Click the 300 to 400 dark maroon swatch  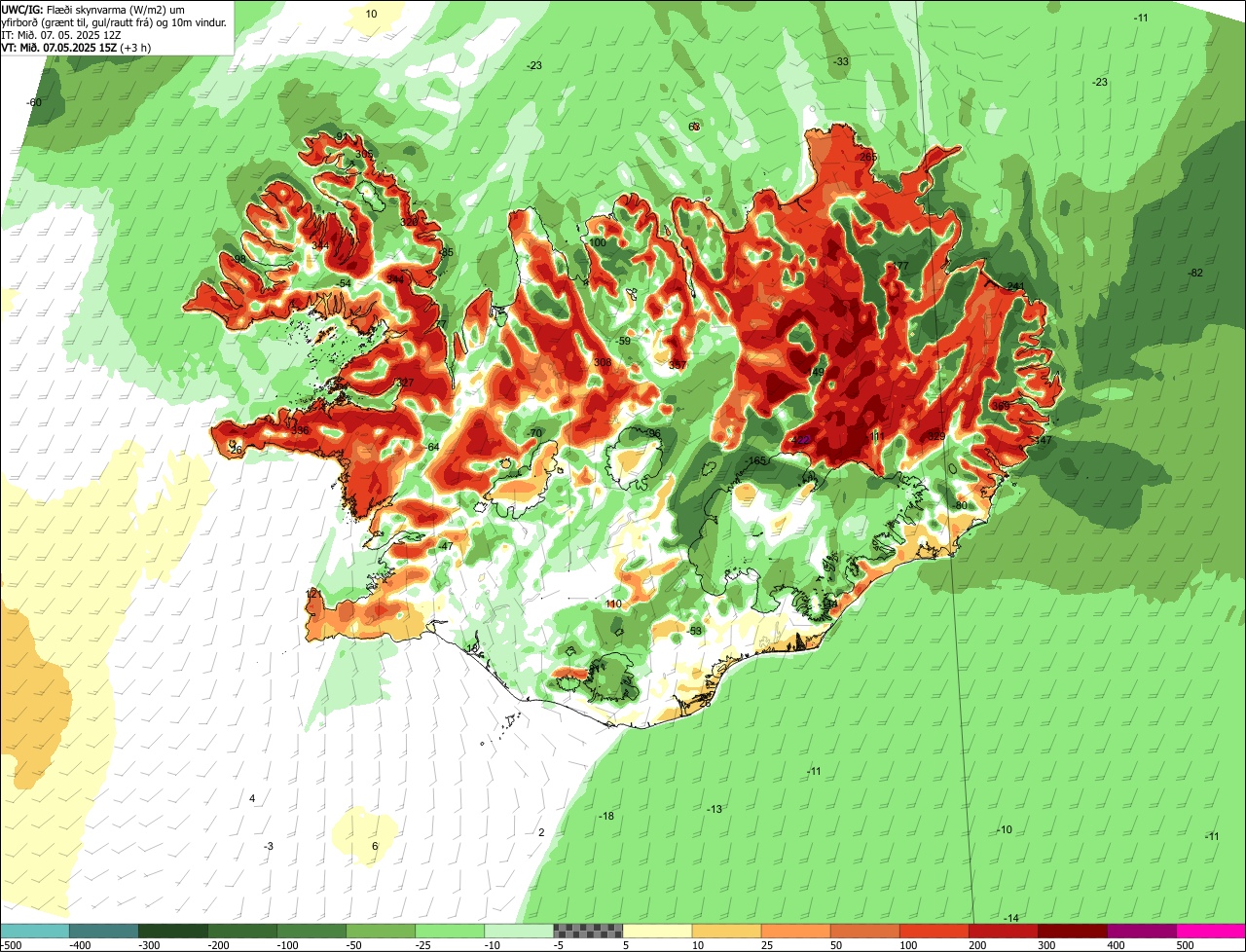[1072, 930]
